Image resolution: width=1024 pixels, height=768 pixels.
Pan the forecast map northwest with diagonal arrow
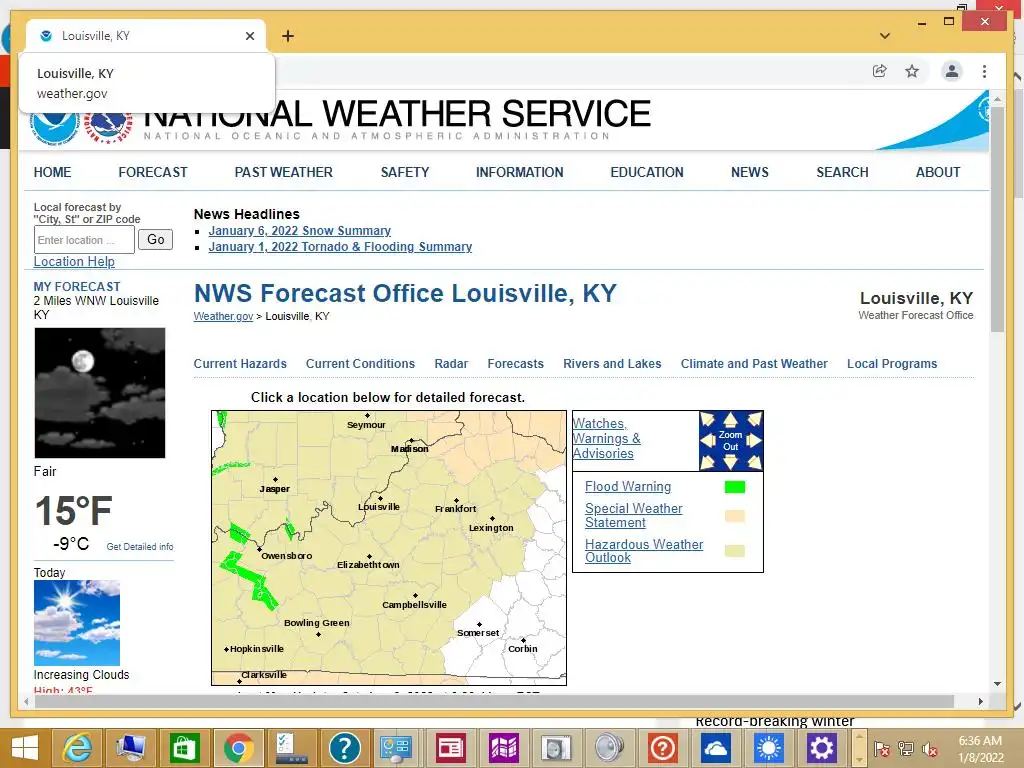click(708, 419)
